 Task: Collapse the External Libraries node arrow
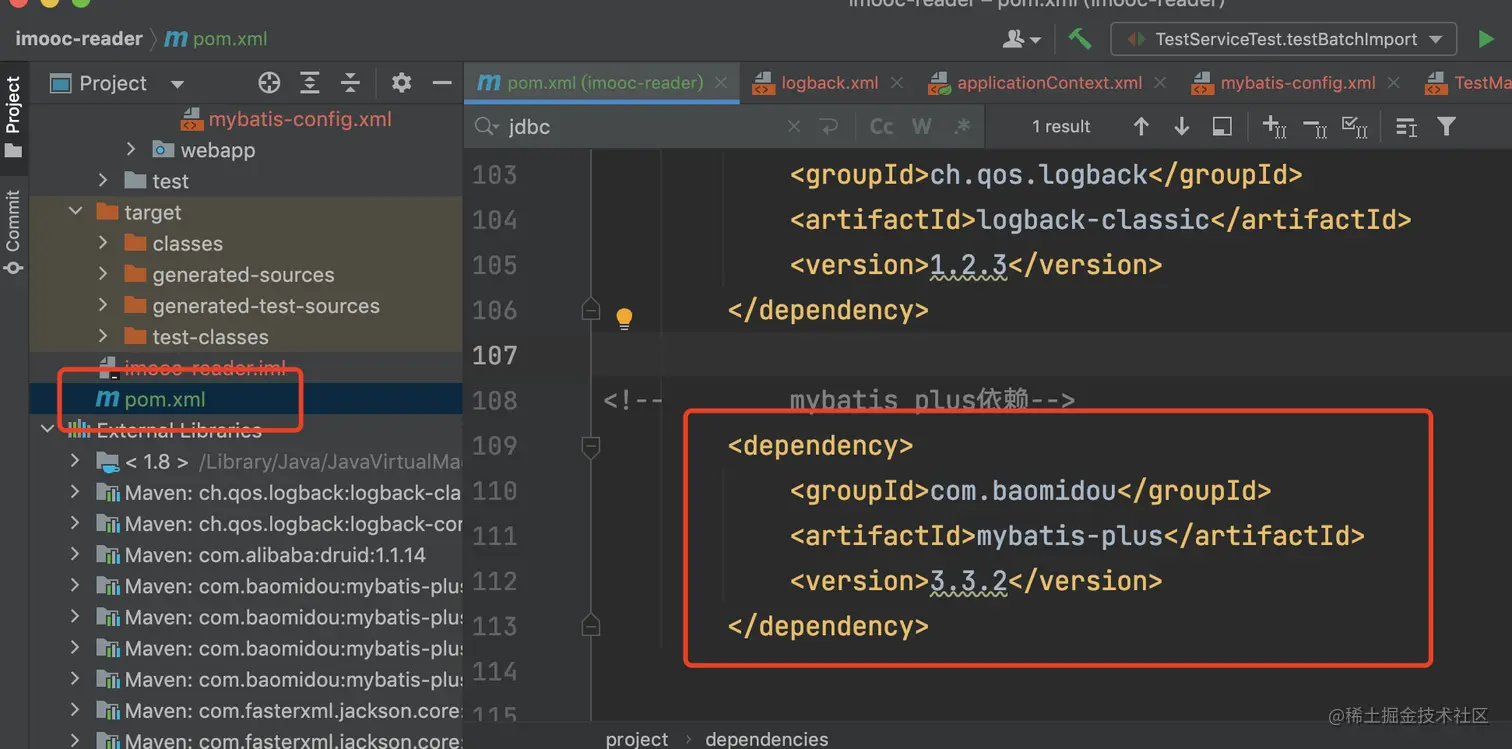coord(47,430)
